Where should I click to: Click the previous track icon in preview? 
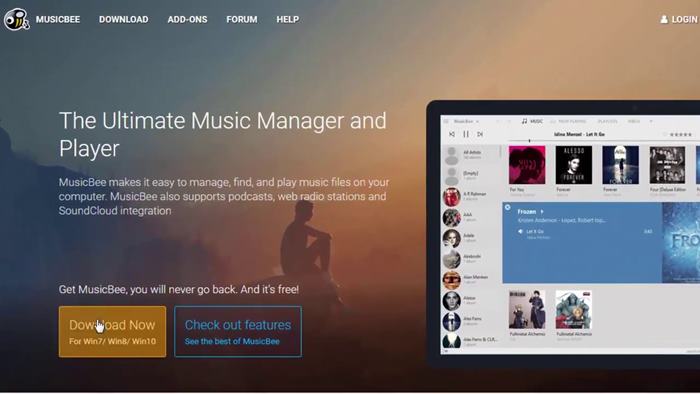(x=452, y=134)
